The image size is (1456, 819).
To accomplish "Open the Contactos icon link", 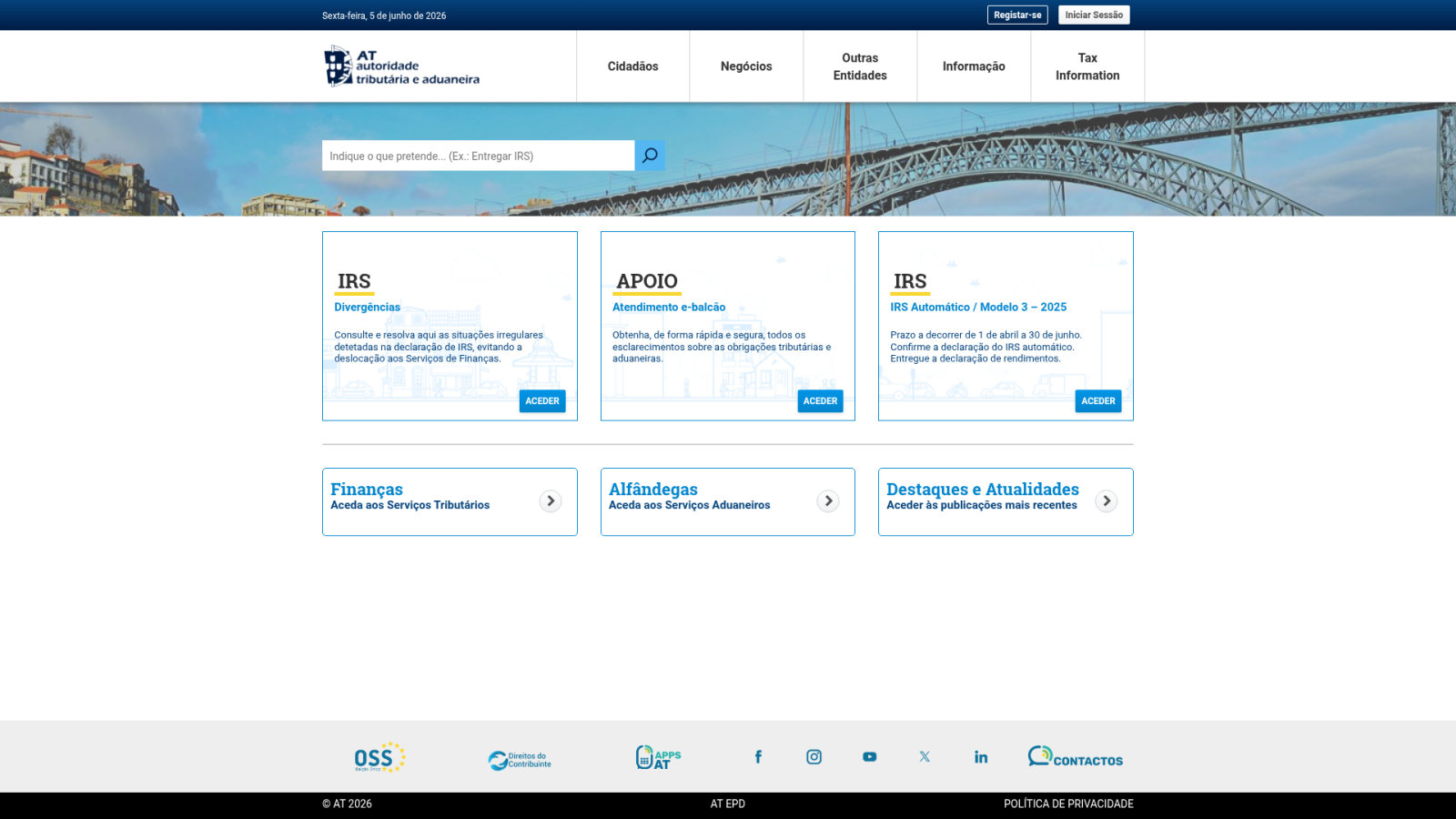I will point(1076,757).
